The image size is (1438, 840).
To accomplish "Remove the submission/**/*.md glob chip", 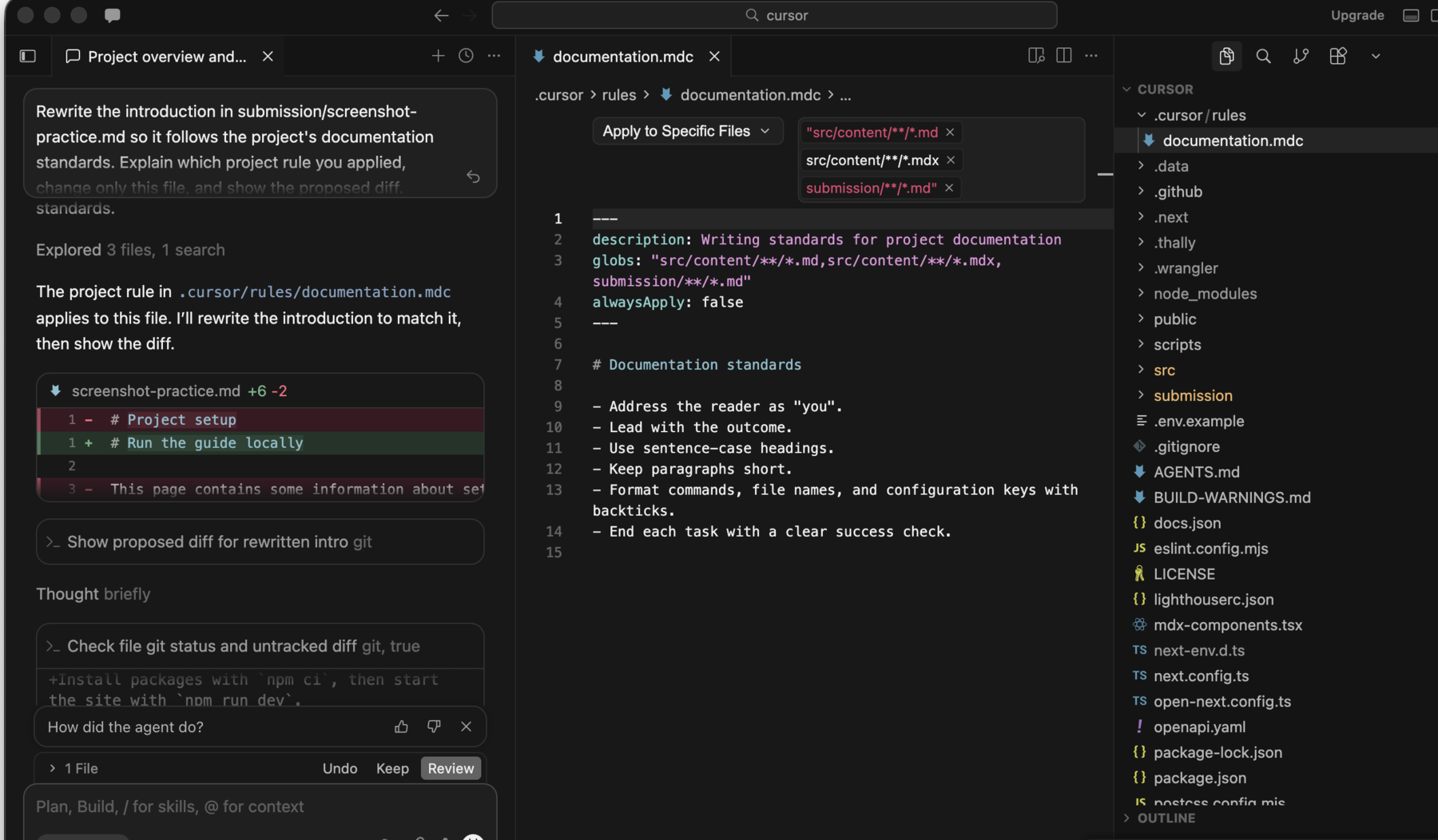I will click(x=949, y=188).
